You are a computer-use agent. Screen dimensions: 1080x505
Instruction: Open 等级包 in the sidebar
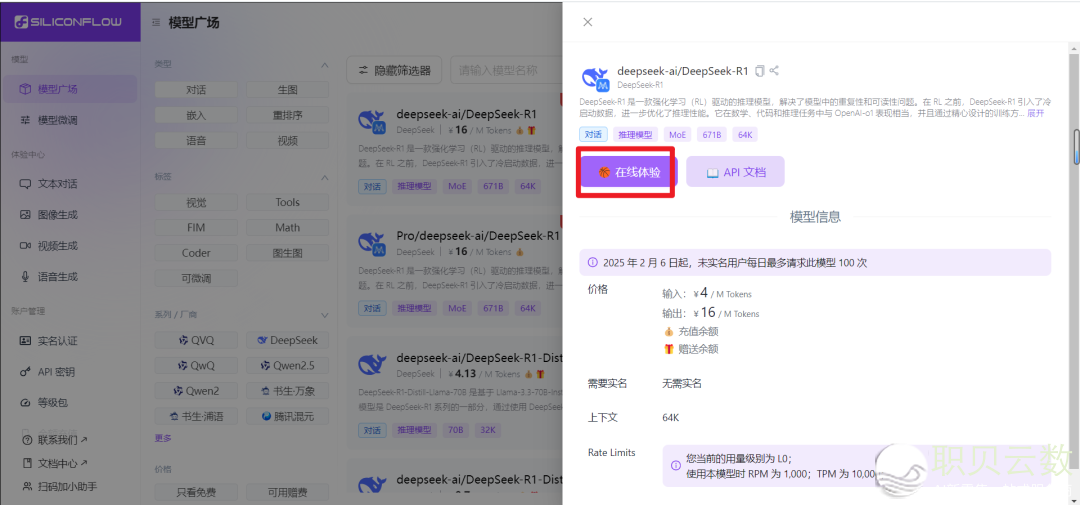(70, 402)
